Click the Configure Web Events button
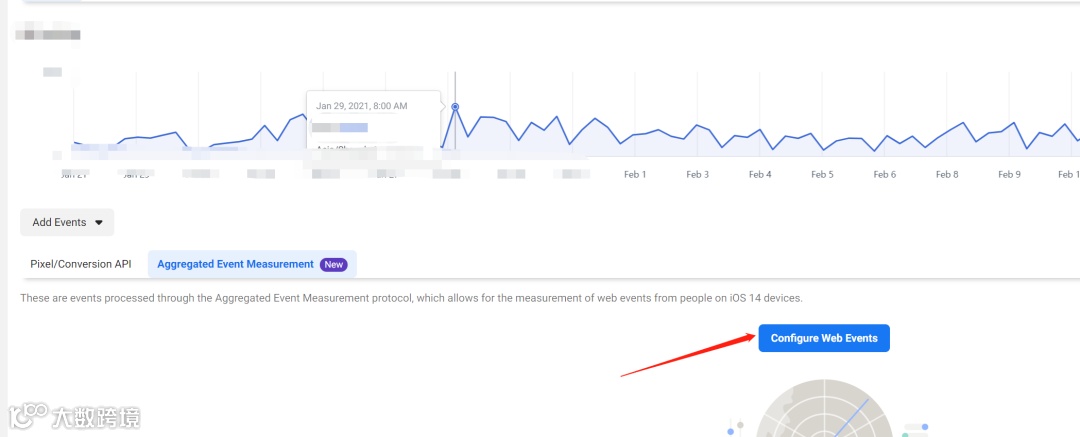This screenshot has width=1080, height=437. [x=824, y=338]
